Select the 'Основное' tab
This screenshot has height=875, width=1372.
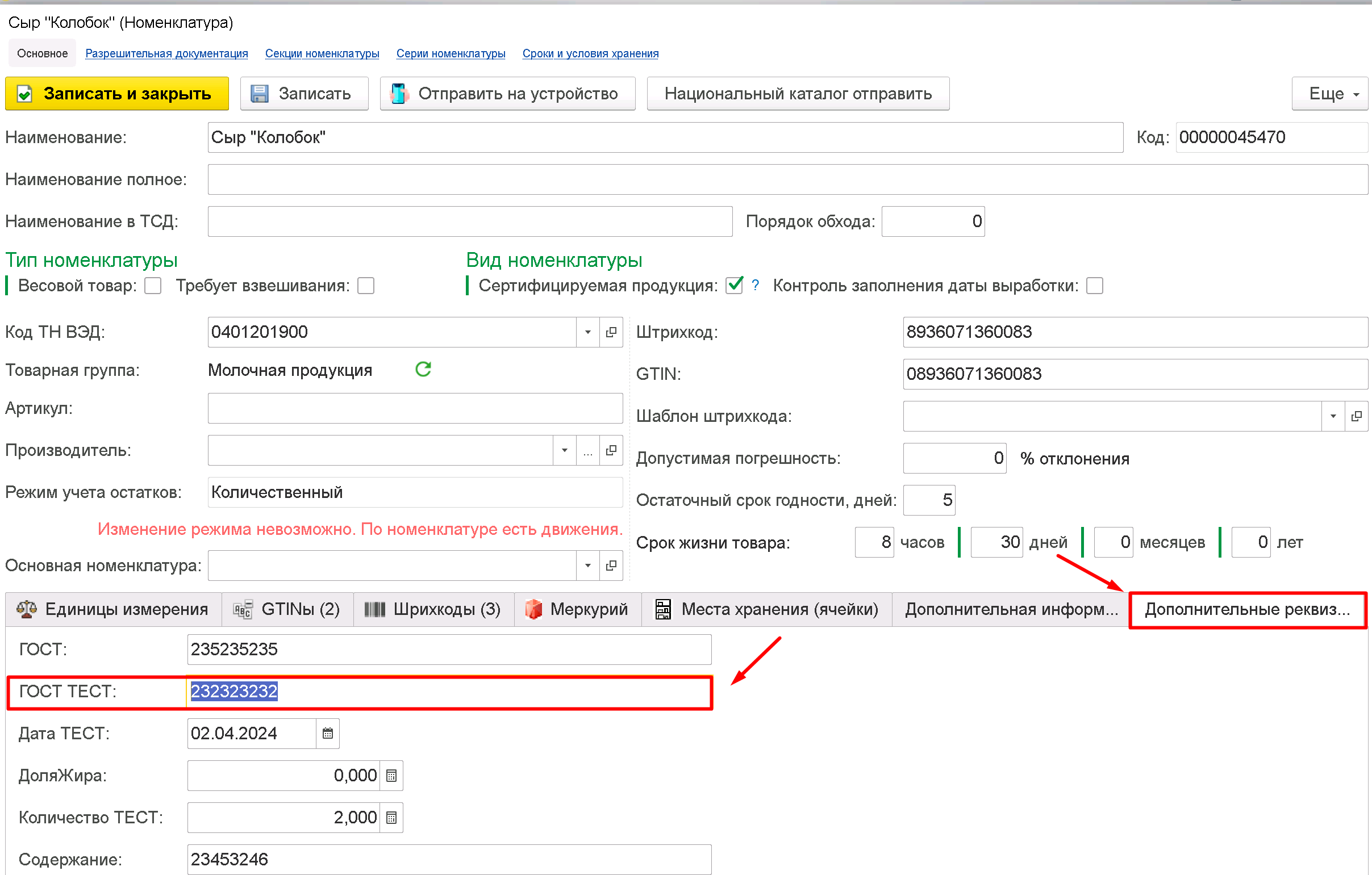pyautogui.click(x=42, y=53)
